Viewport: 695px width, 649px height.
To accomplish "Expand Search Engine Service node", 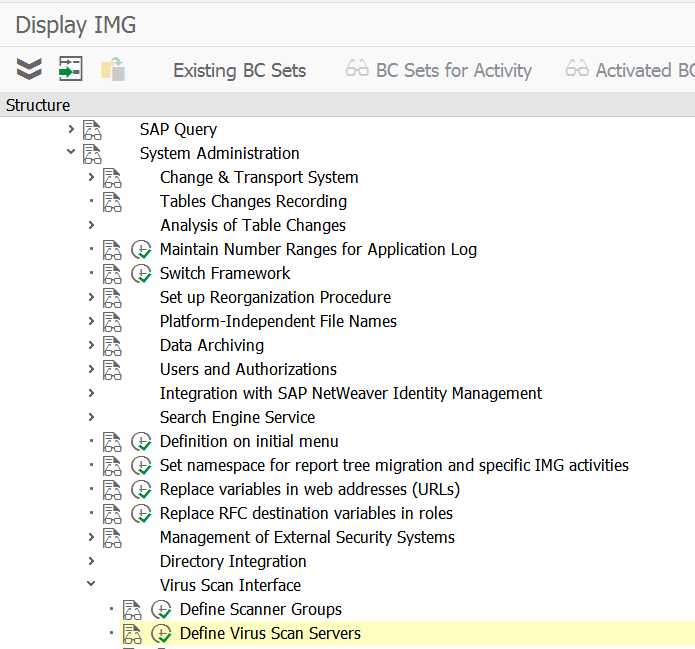I will [x=92, y=417].
